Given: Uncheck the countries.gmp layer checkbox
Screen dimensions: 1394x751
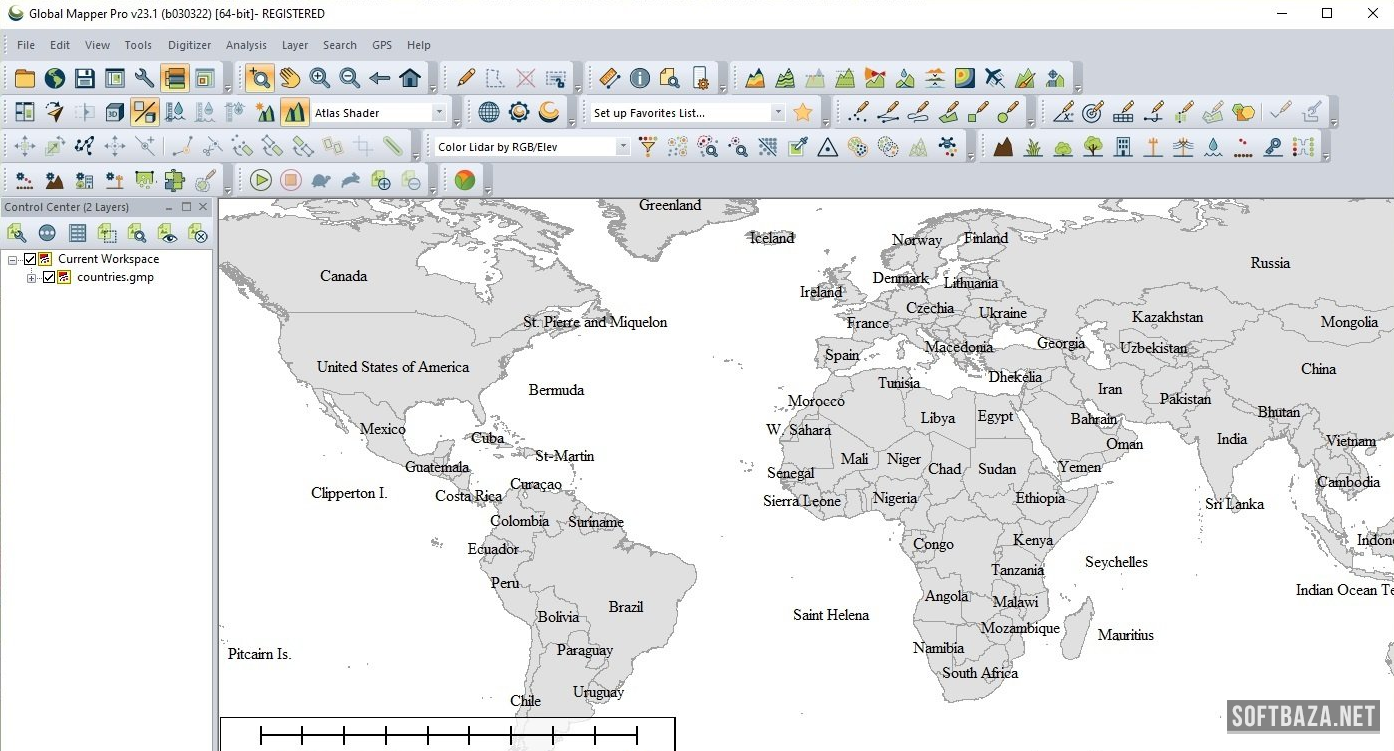Looking at the screenshot, I should click(48, 277).
